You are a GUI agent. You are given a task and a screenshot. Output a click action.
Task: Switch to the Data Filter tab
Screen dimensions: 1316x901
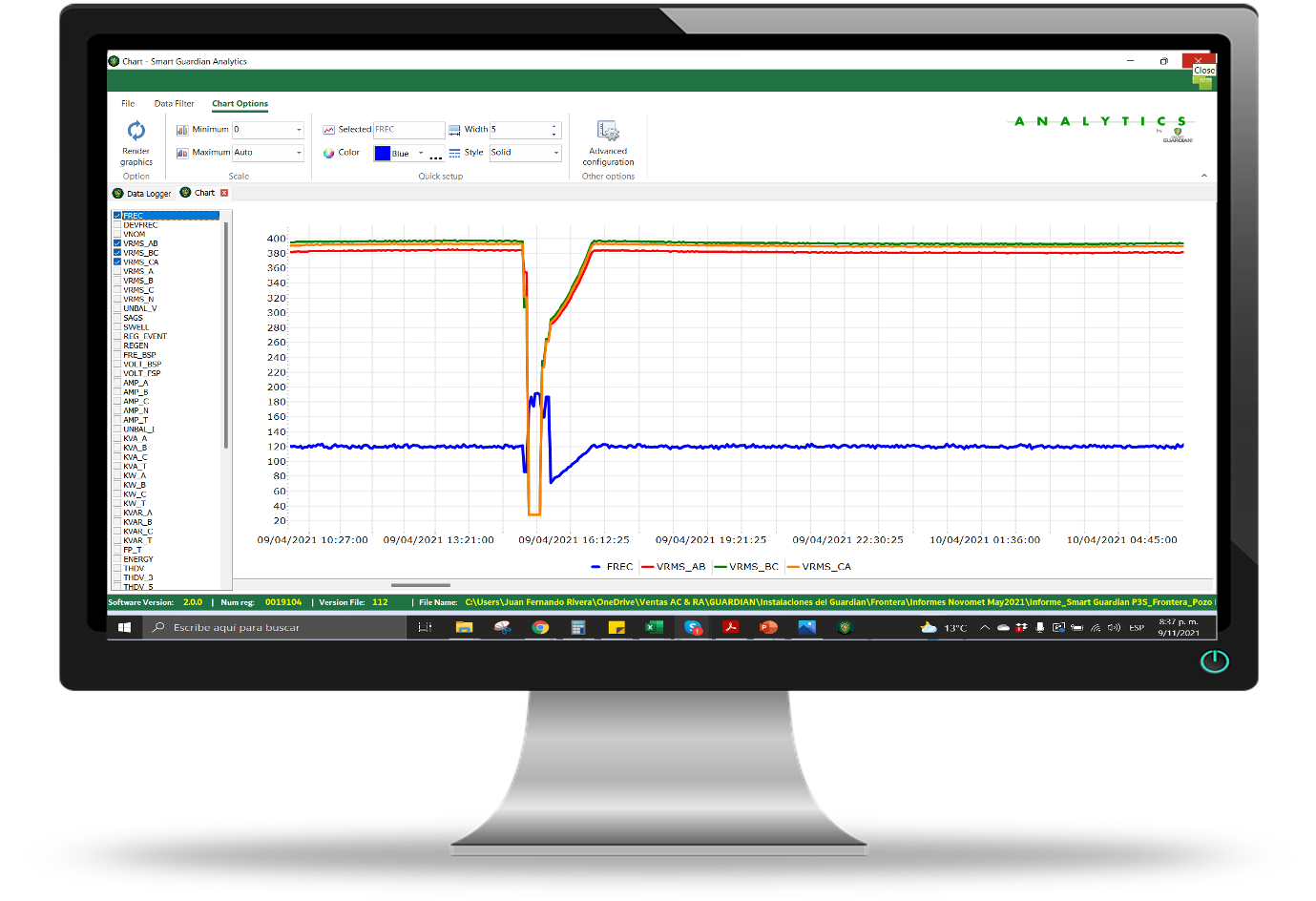point(174,103)
